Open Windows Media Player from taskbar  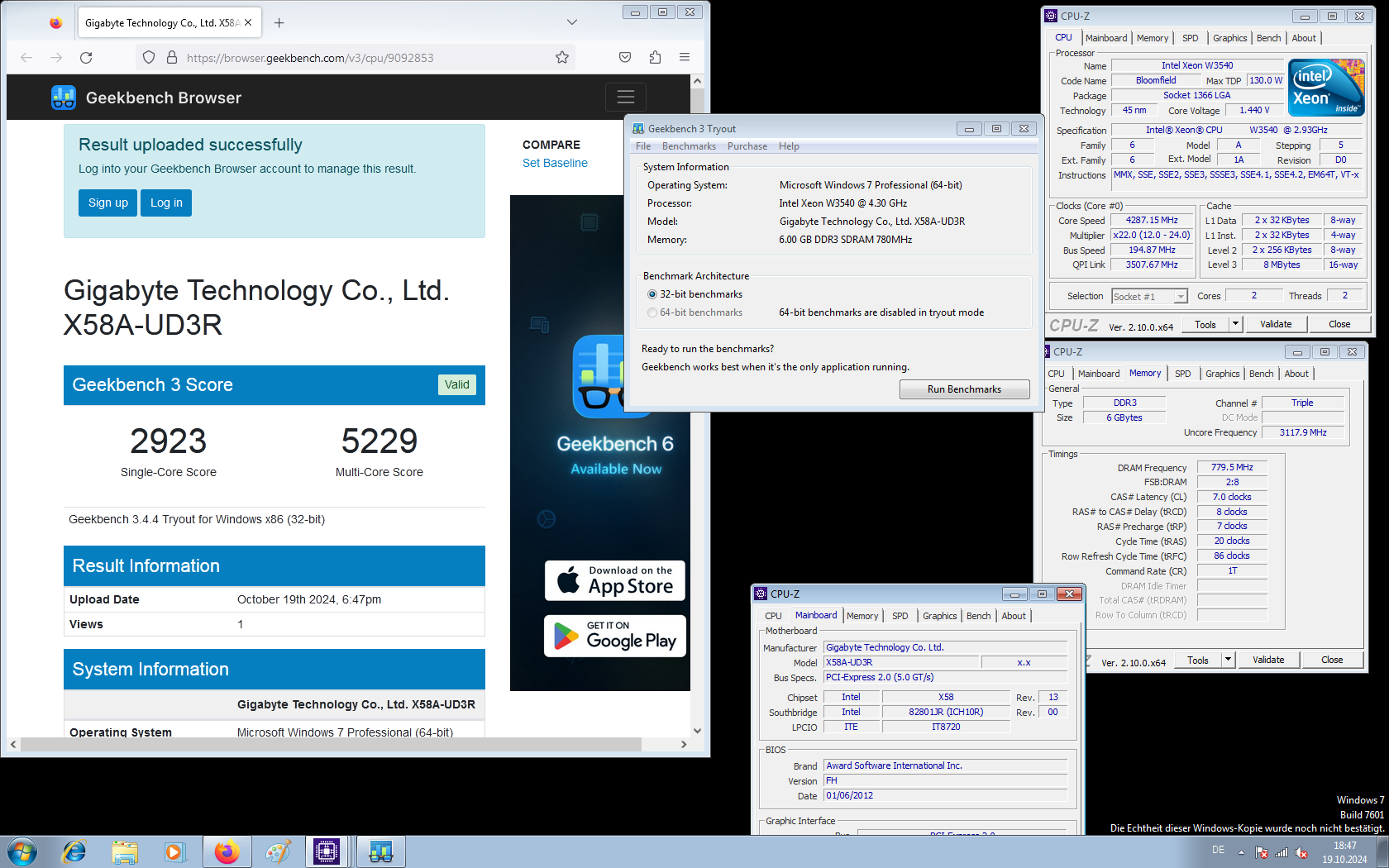tap(174, 851)
